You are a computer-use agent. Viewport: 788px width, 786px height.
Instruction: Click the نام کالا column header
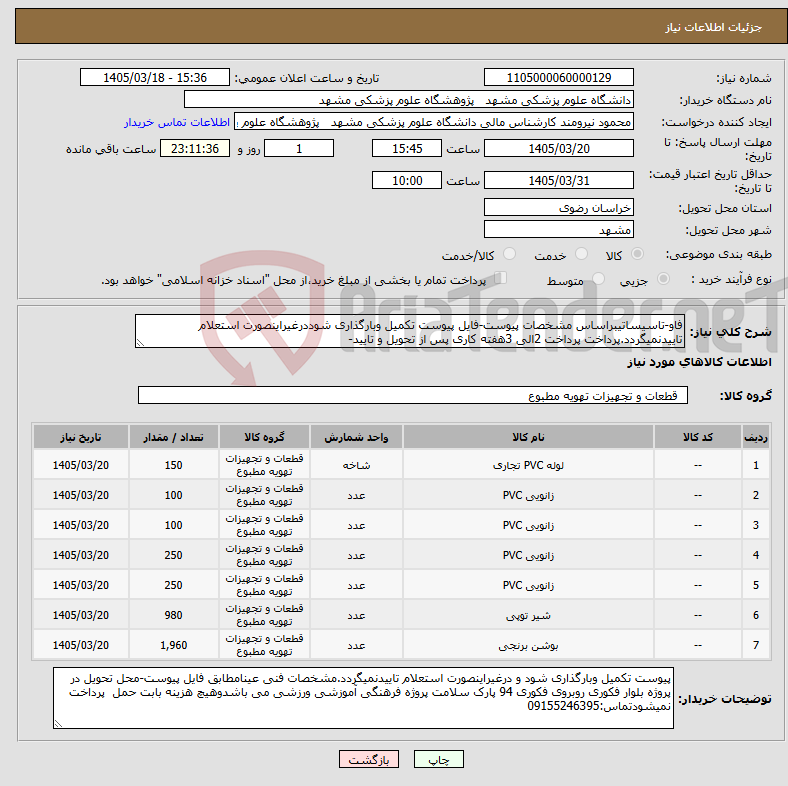(x=528, y=437)
